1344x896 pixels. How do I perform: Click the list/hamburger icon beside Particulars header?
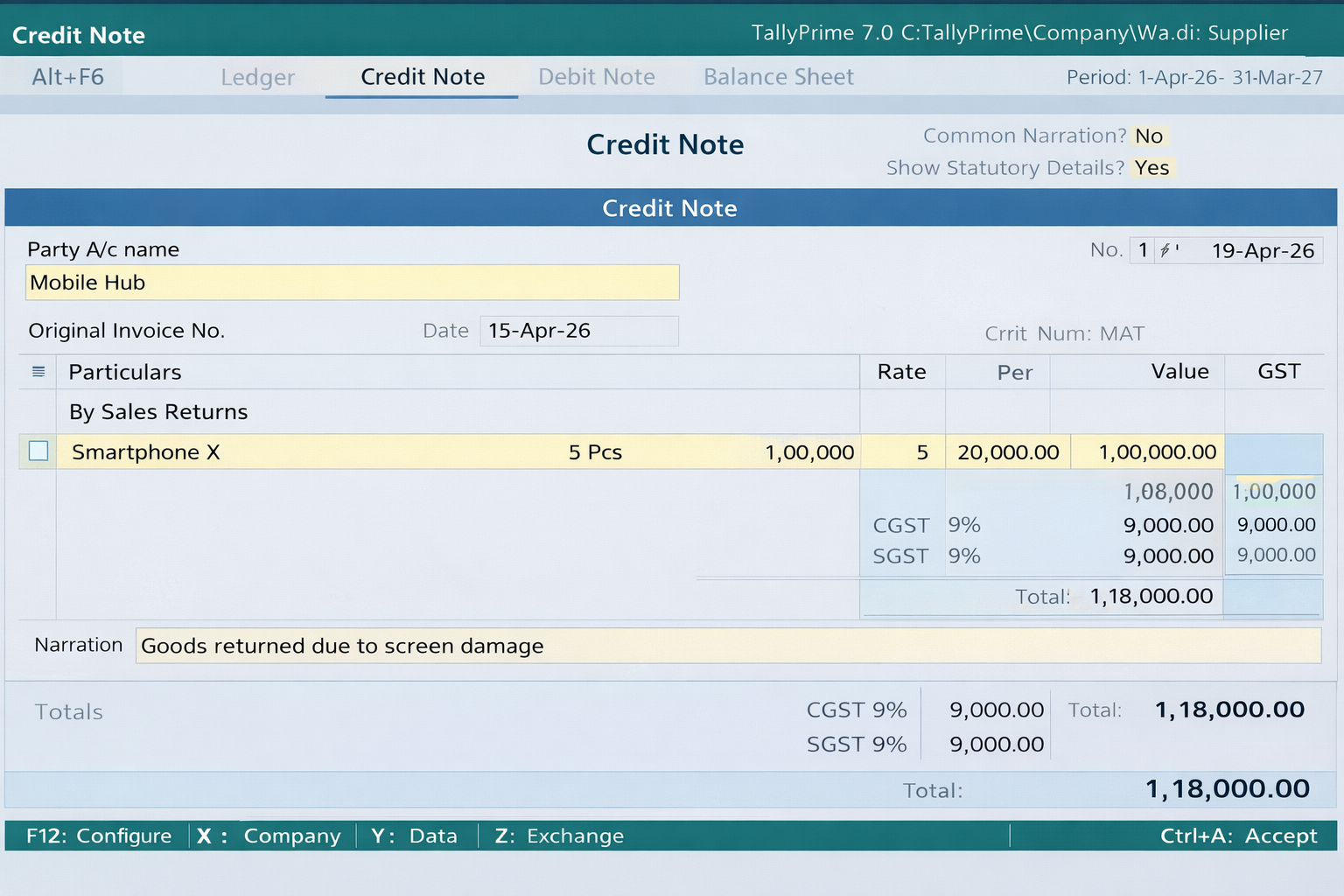click(x=37, y=371)
